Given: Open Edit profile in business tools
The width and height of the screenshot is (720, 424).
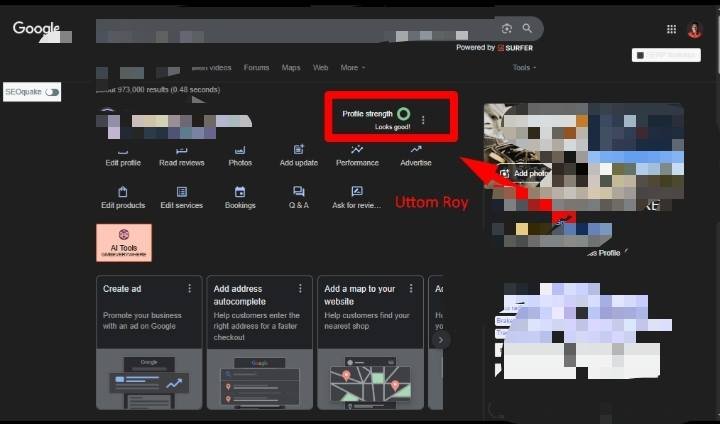Looking at the screenshot, I should (x=122, y=154).
